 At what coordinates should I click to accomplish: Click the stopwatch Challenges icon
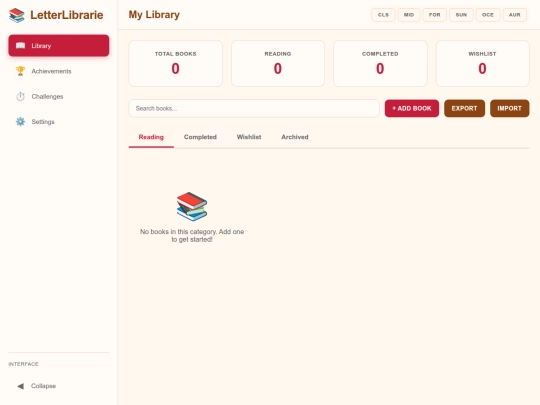tap(20, 96)
